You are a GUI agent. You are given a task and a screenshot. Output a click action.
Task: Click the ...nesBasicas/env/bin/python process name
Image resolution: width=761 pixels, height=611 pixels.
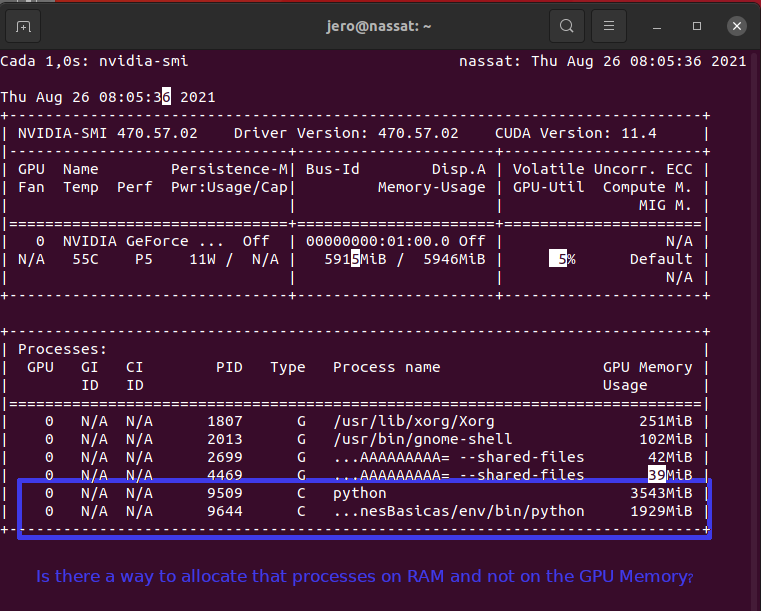click(x=458, y=511)
